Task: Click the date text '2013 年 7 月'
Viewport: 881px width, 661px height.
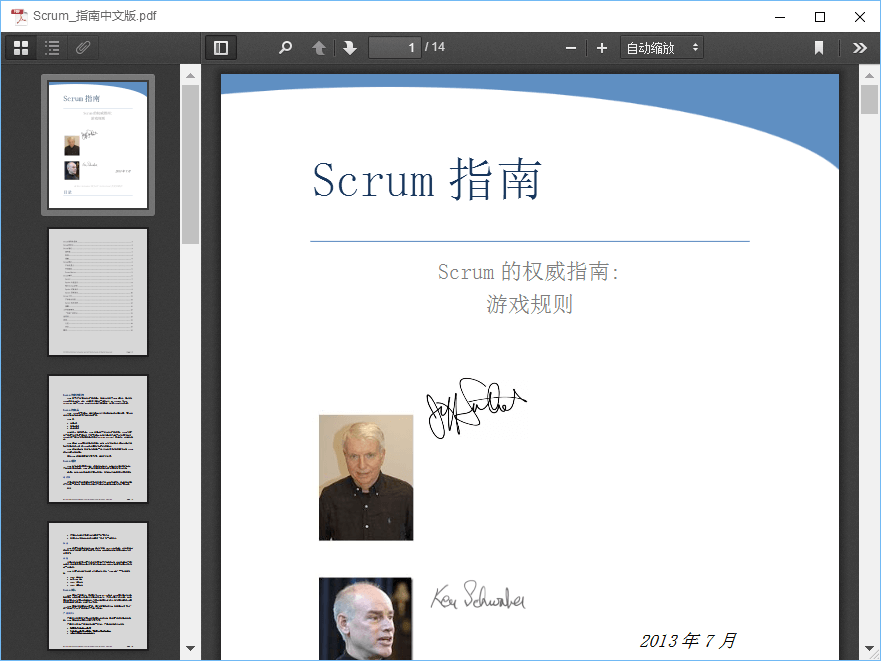Action: point(688,640)
